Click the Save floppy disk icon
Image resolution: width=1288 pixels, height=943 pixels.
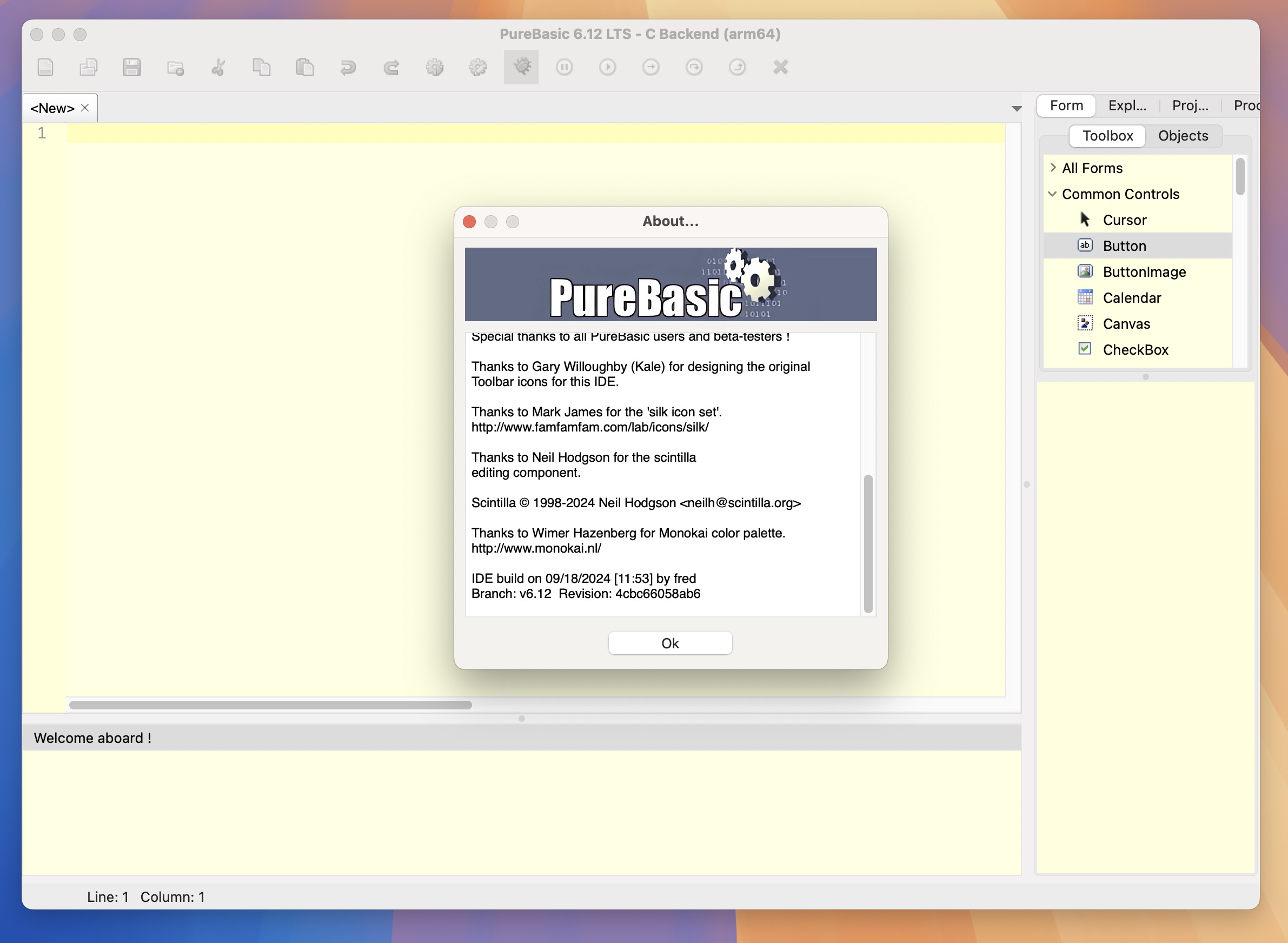132,68
